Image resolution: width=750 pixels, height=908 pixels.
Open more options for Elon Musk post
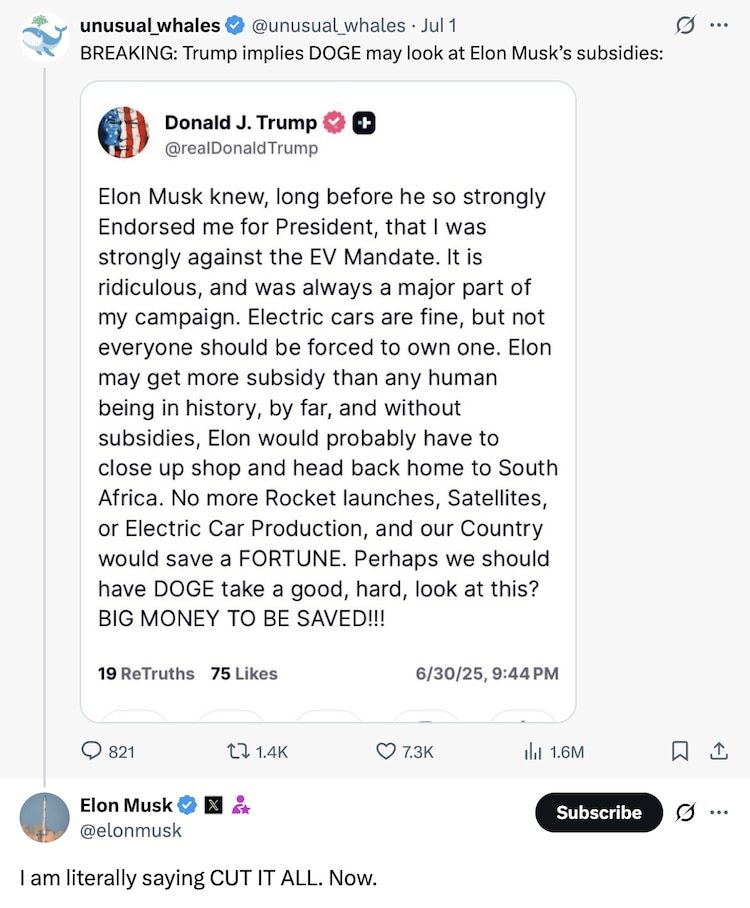click(718, 812)
